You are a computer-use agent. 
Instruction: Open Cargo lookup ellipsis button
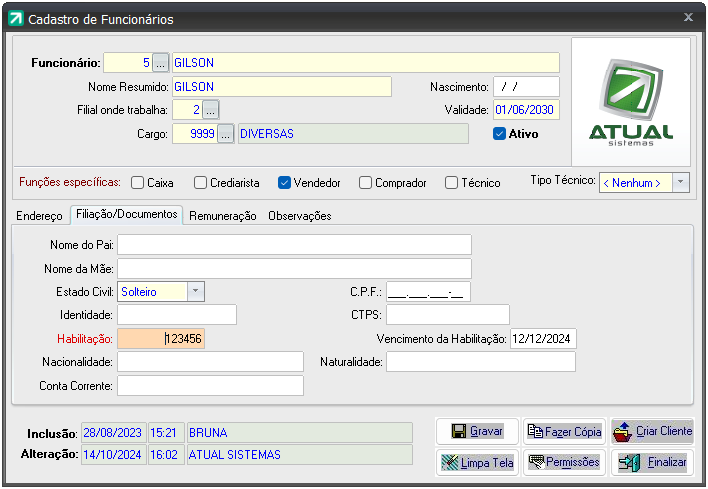225,134
